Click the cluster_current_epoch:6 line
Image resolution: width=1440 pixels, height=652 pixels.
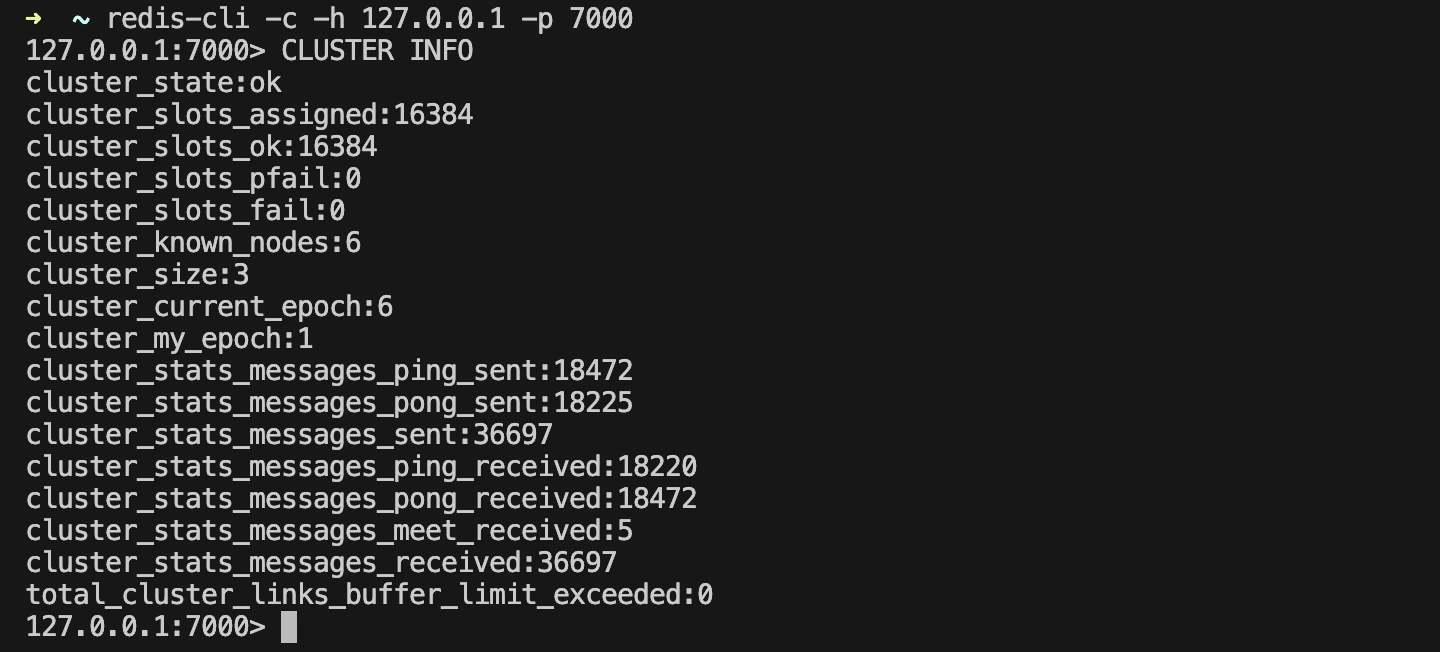tap(209, 307)
